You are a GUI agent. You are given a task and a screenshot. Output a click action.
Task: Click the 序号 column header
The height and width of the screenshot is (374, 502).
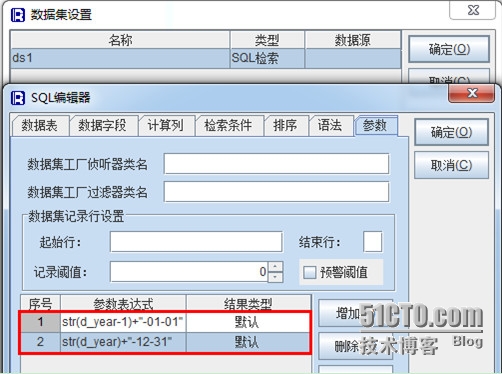tap(40, 304)
